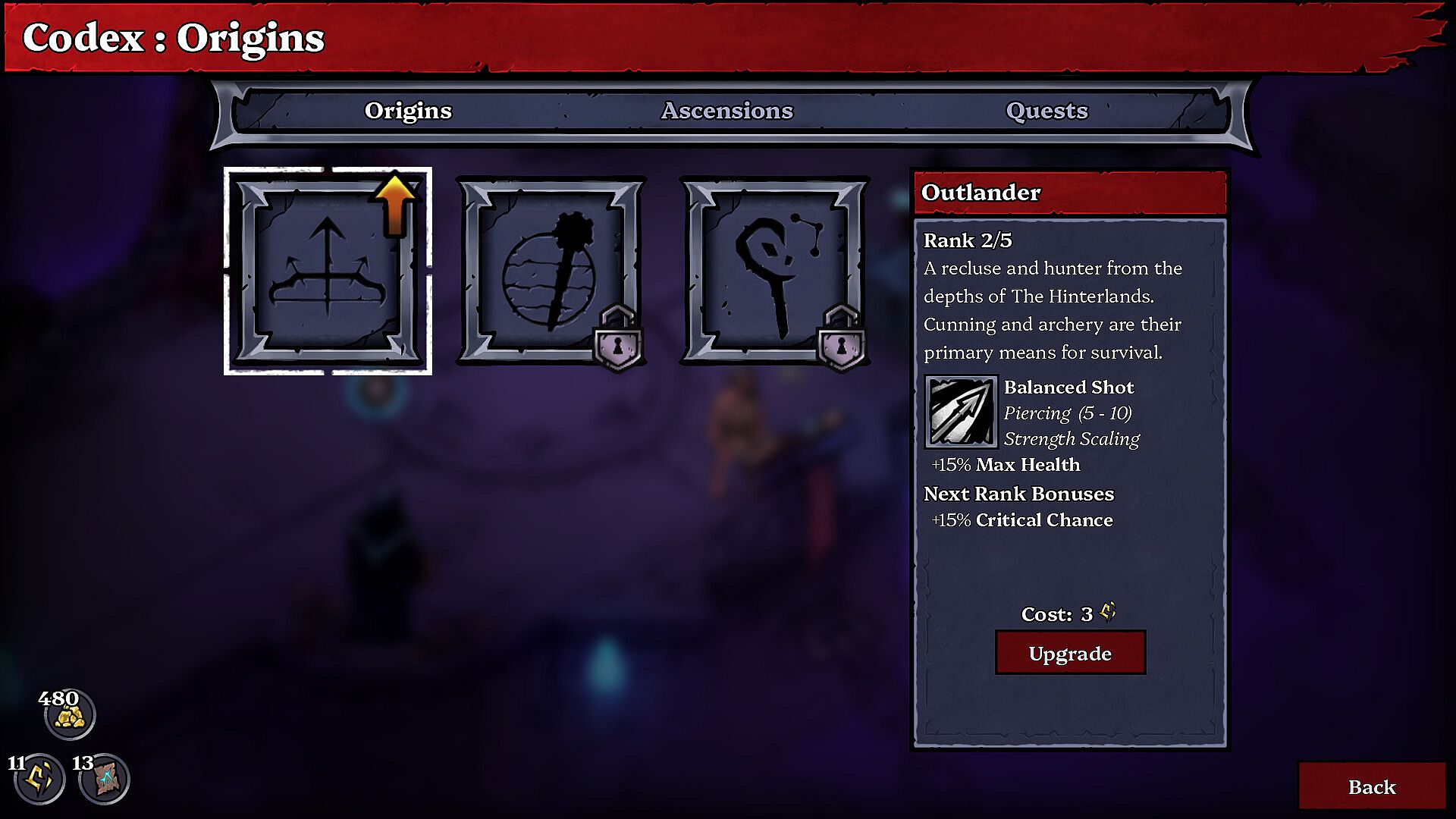This screenshot has height=819, width=1456.
Task: Click the Next Rank Bonuses heading
Action: pos(1018,494)
